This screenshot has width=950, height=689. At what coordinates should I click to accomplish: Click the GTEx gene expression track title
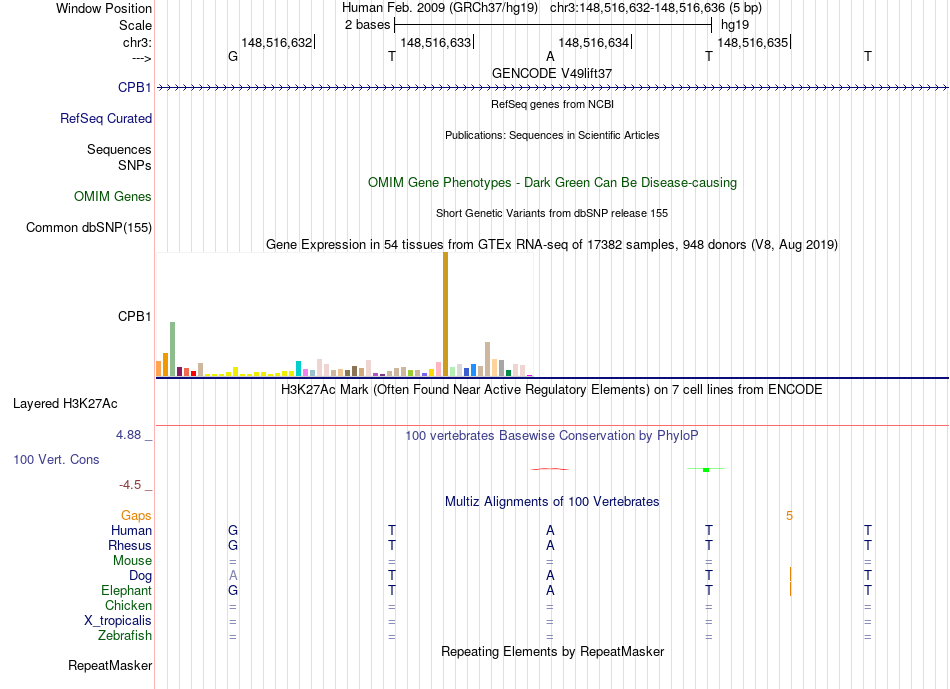552,244
